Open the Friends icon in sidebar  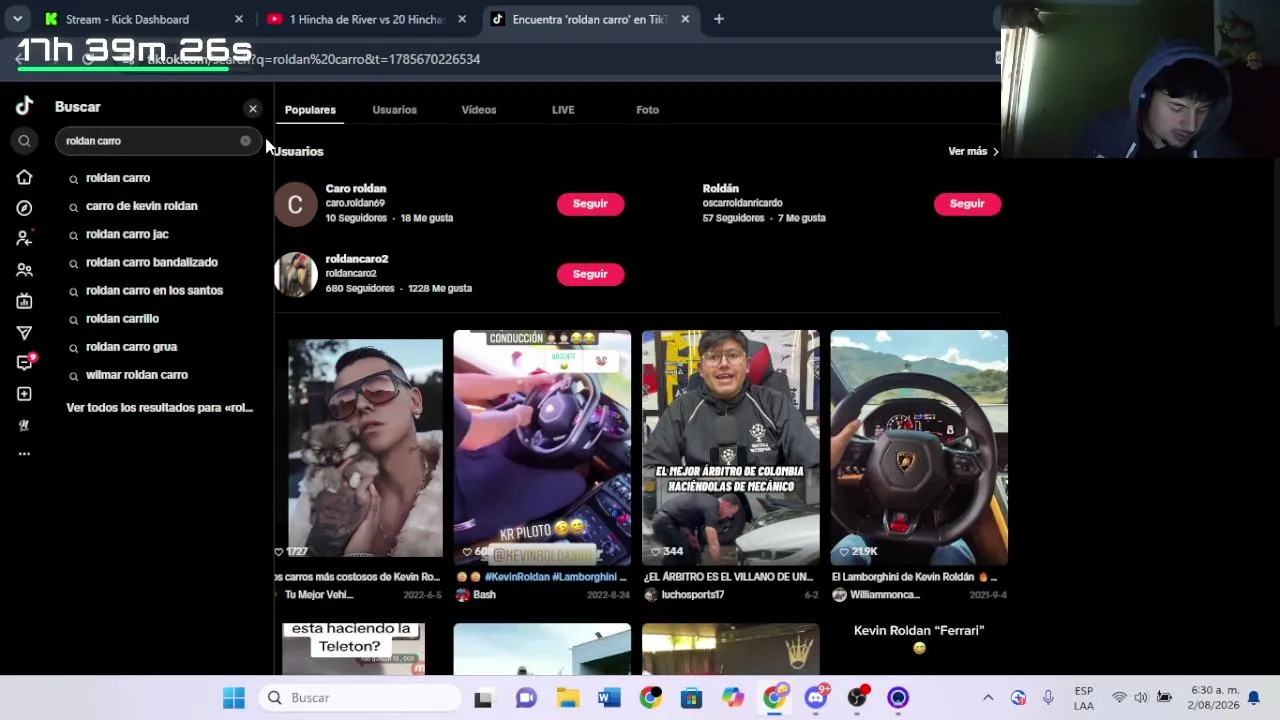point(24,270)
